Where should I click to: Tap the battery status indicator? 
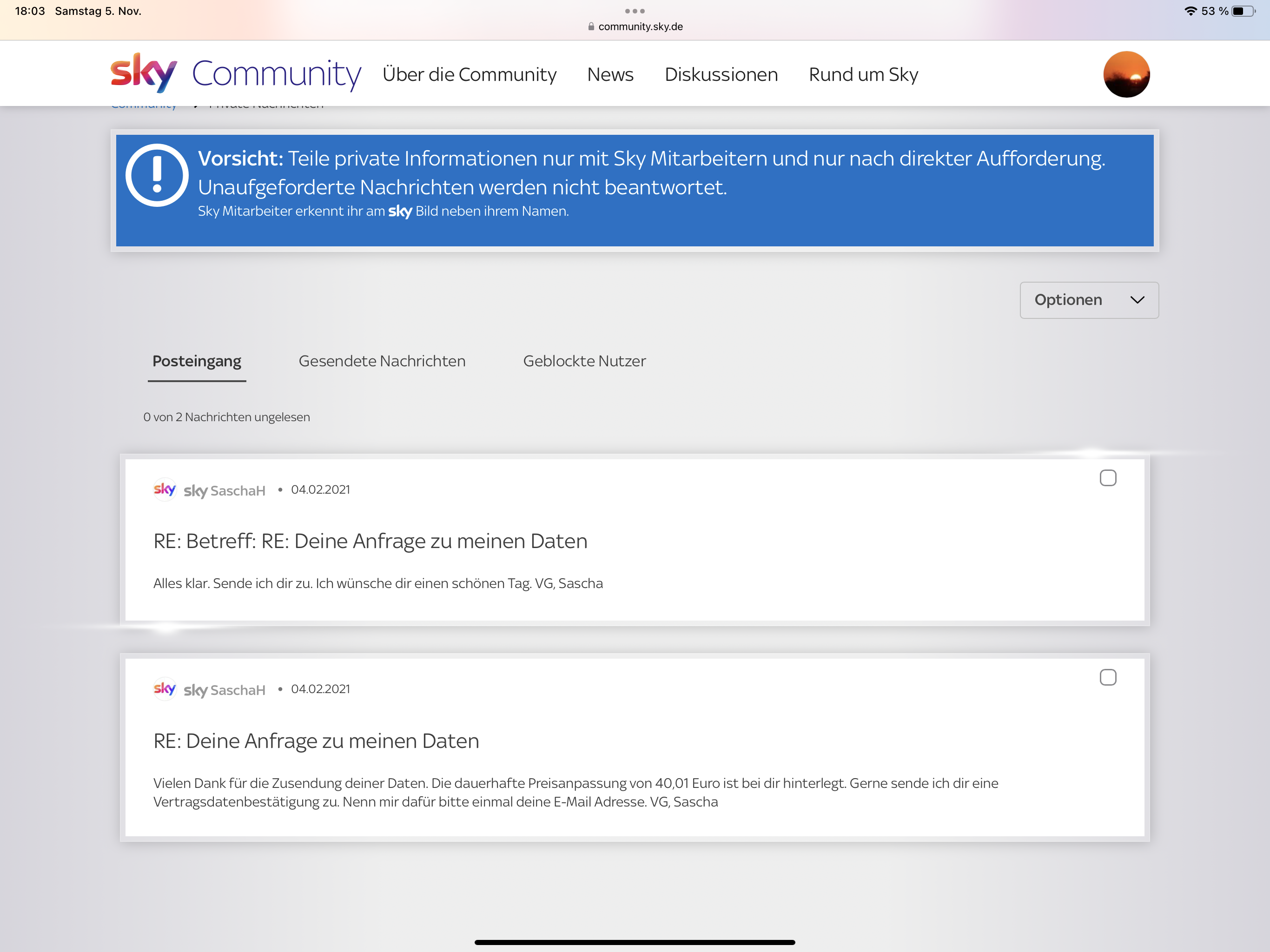(x=1243, y=11)
